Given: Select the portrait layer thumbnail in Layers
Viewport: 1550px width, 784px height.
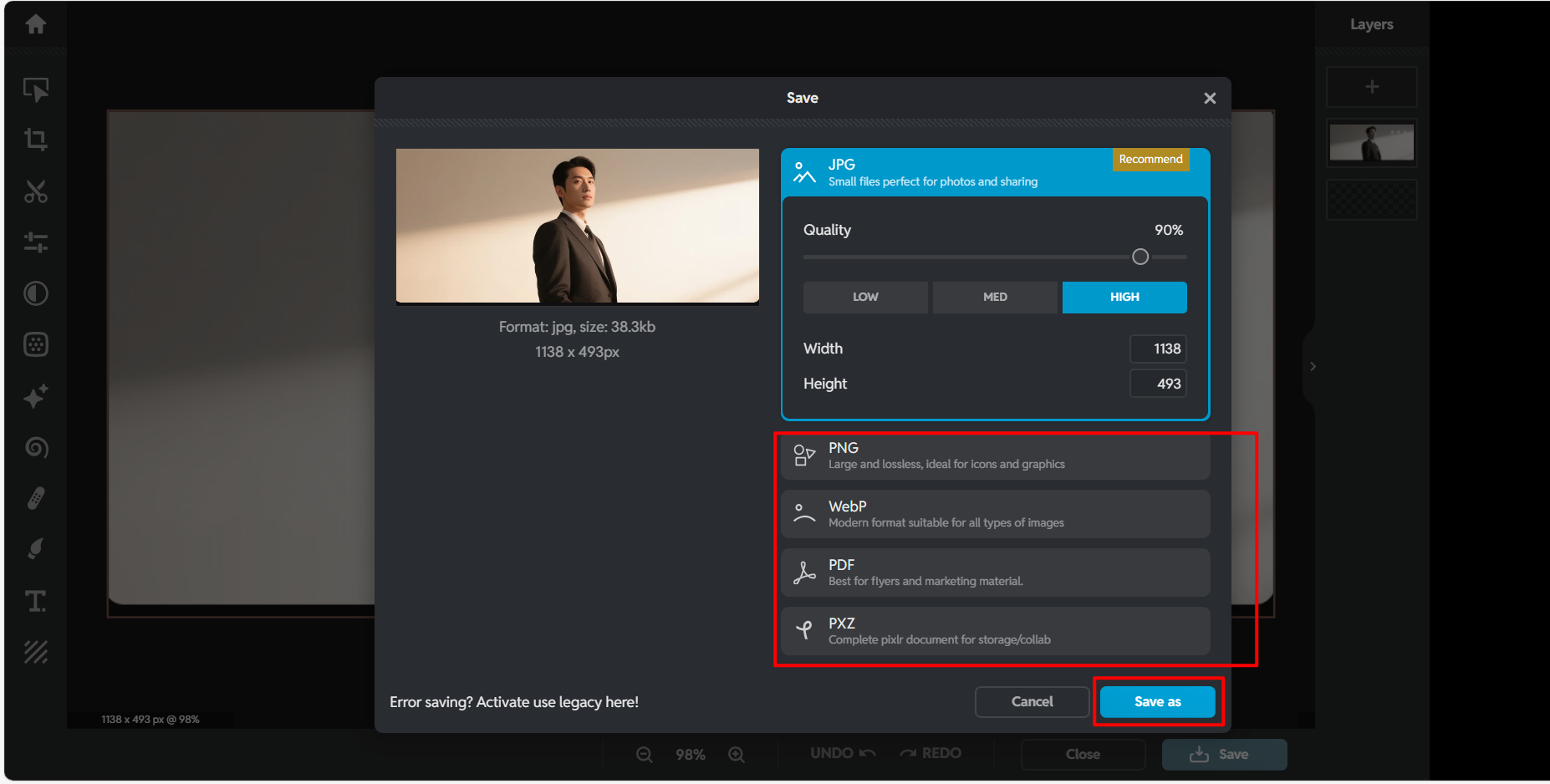Looking at the screenshot, I should [1372, 143].
